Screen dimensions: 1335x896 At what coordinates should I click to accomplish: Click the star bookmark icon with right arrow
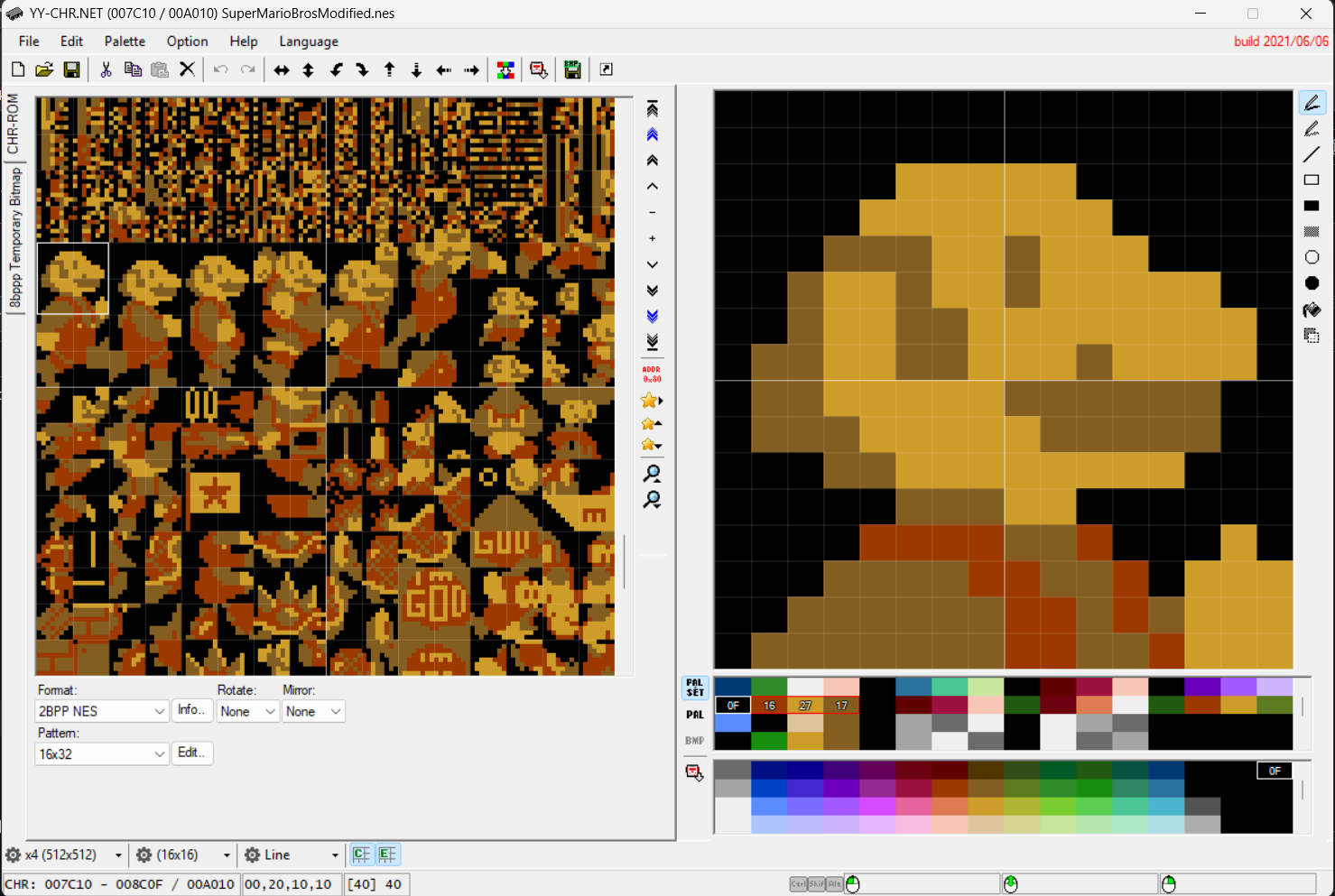(652, 401)
